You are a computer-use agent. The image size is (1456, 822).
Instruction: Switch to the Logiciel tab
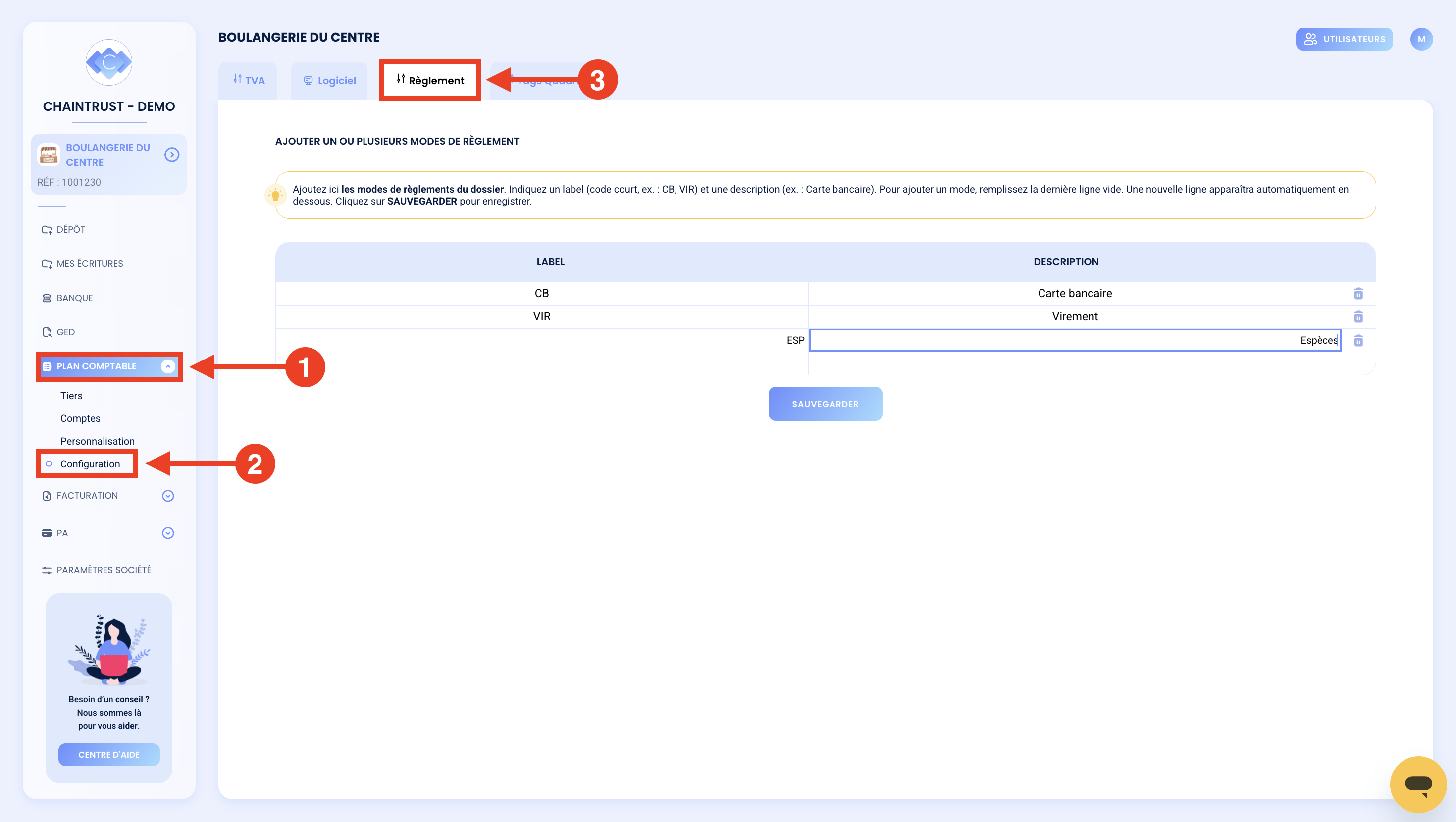click(329, 80)
